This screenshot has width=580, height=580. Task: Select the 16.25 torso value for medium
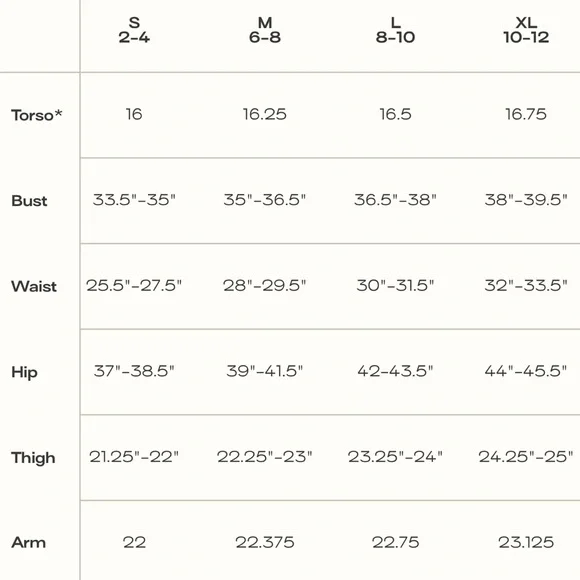click(x=265, y=114)
